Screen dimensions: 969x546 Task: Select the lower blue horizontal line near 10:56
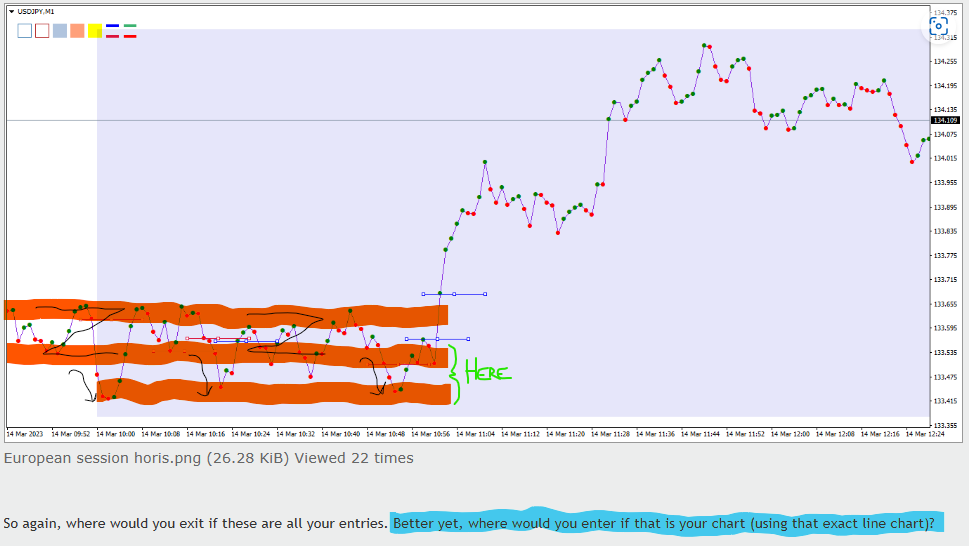[438, 339]
